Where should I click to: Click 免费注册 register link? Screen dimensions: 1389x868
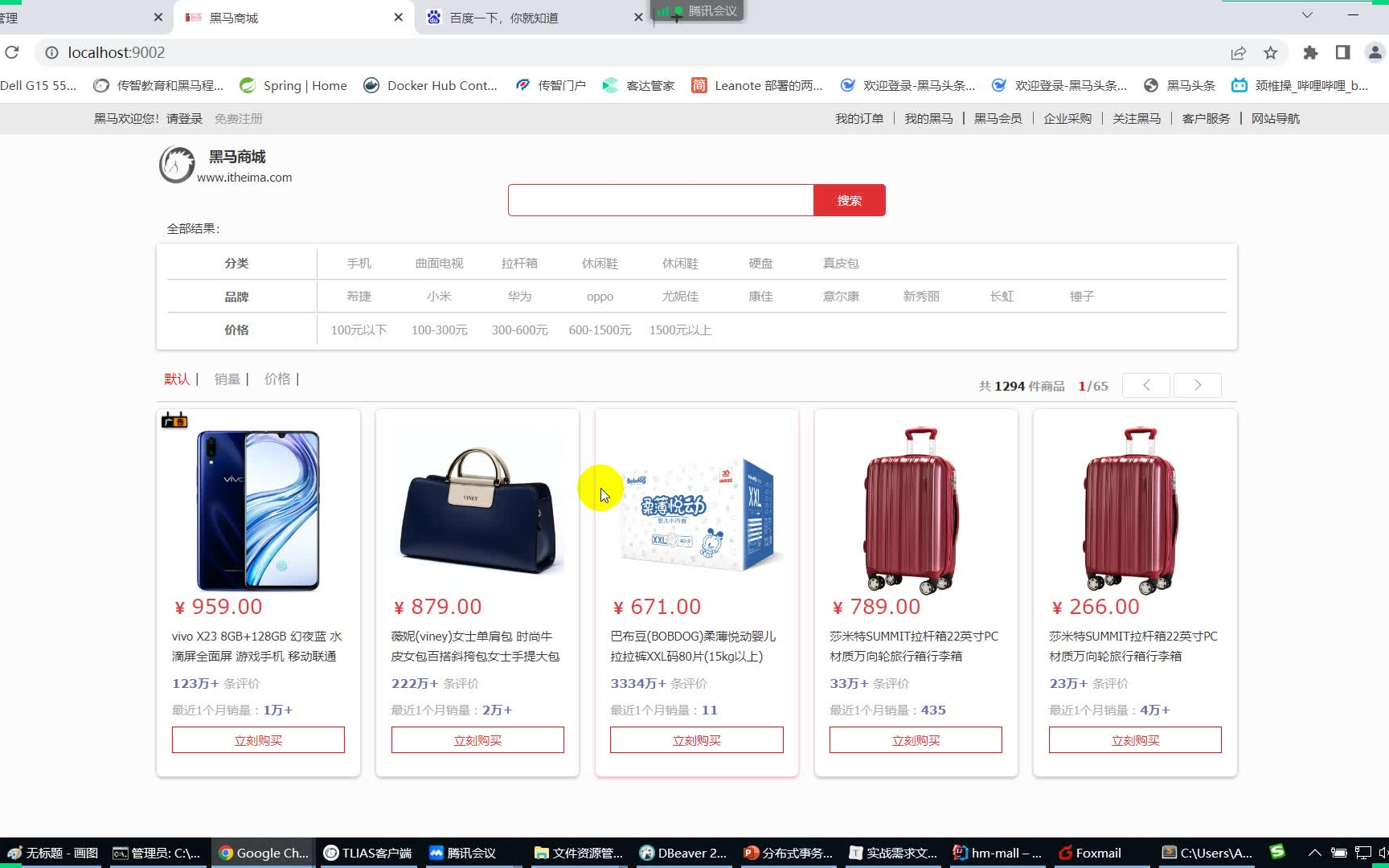tap(239, 118)
